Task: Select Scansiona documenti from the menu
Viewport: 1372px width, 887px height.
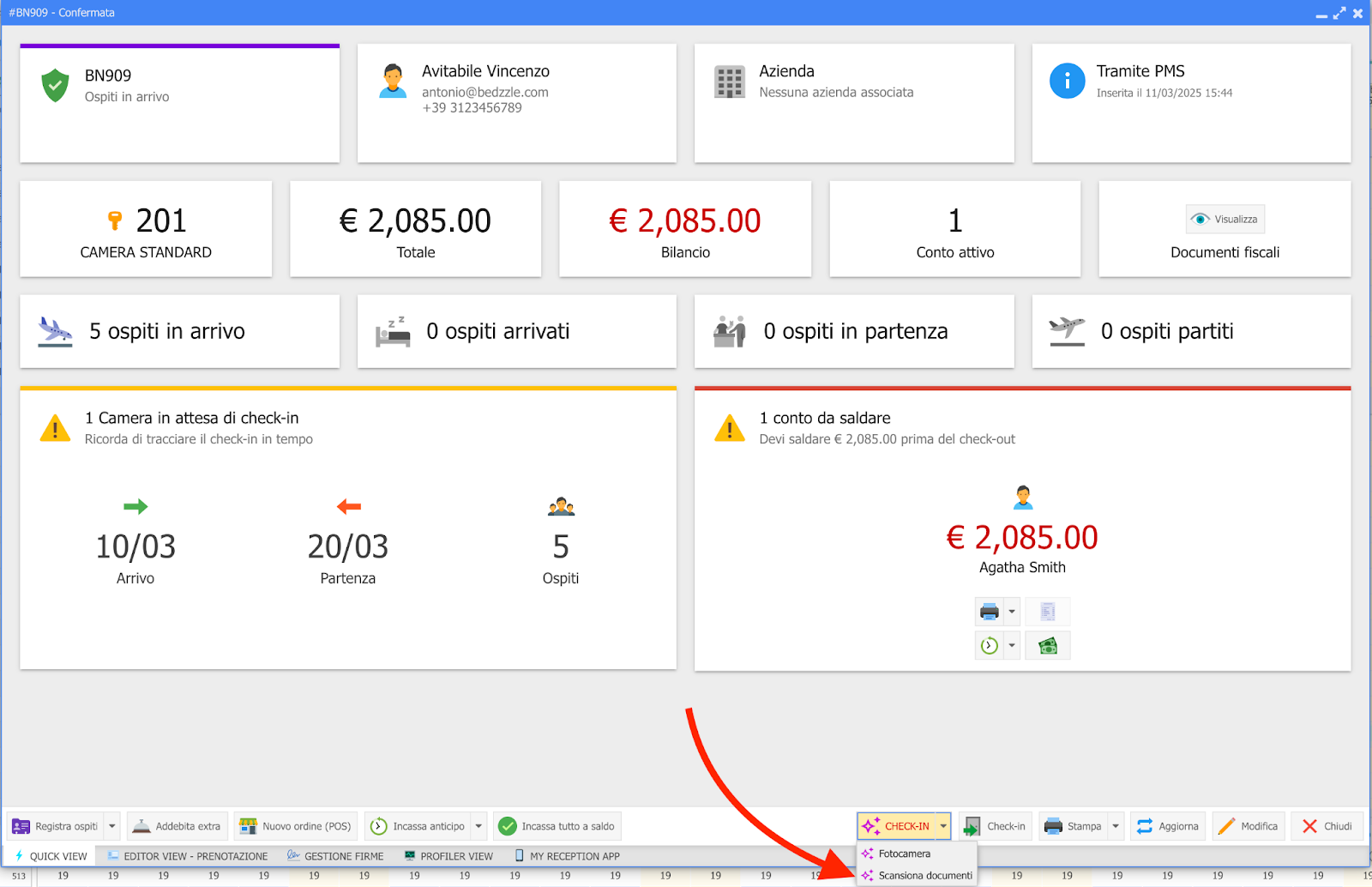Action: click(x=924, y=876)
